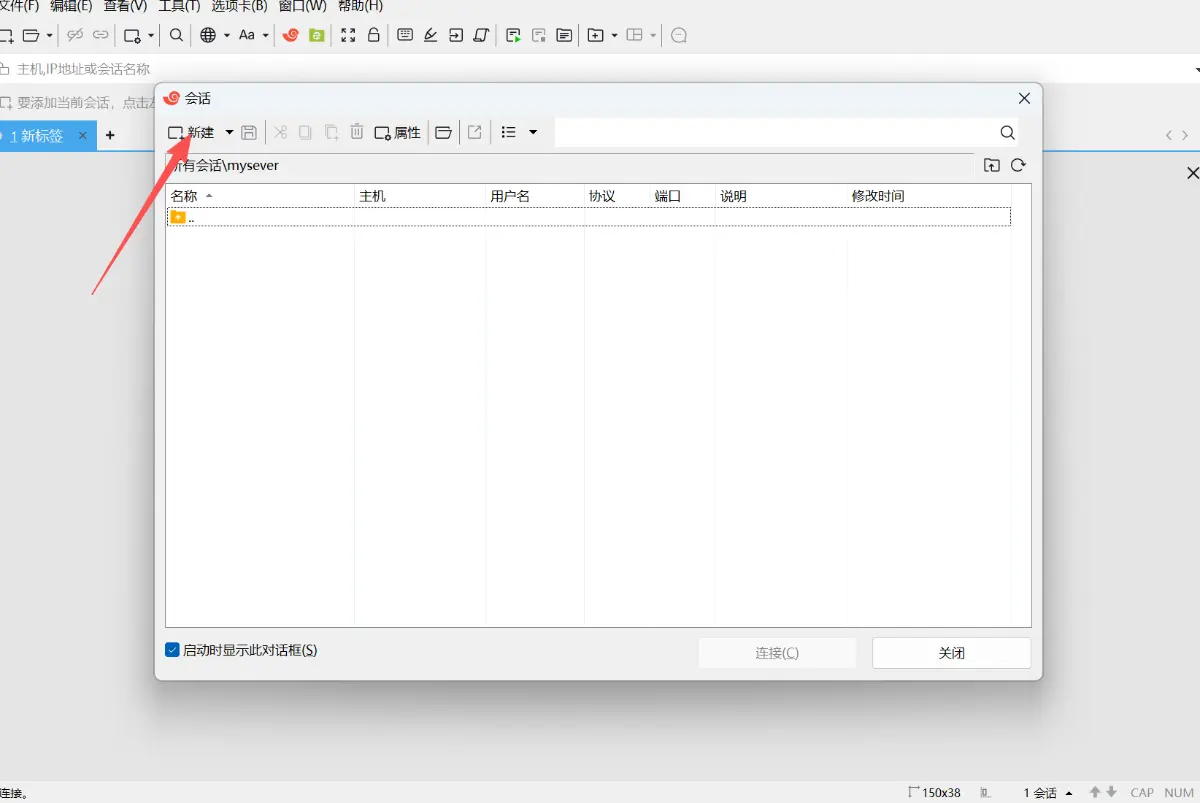Viewport: 1200px width, 803px height.
Task: Open the 工具(T) menu
Action: tap(179, 6)
